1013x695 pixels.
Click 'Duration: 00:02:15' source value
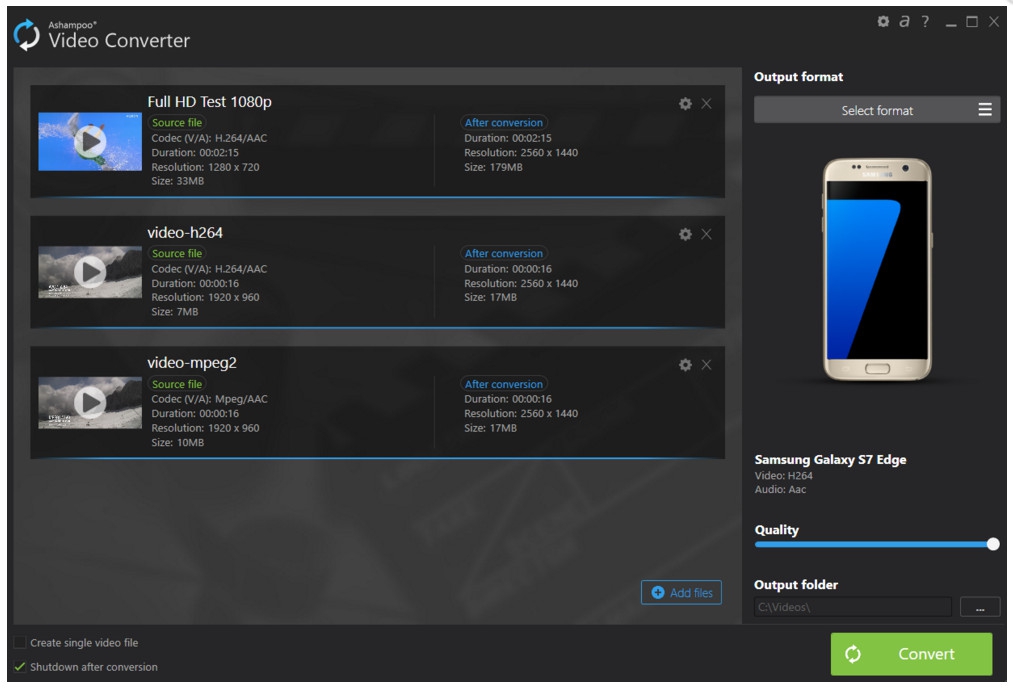pos(194,153)
